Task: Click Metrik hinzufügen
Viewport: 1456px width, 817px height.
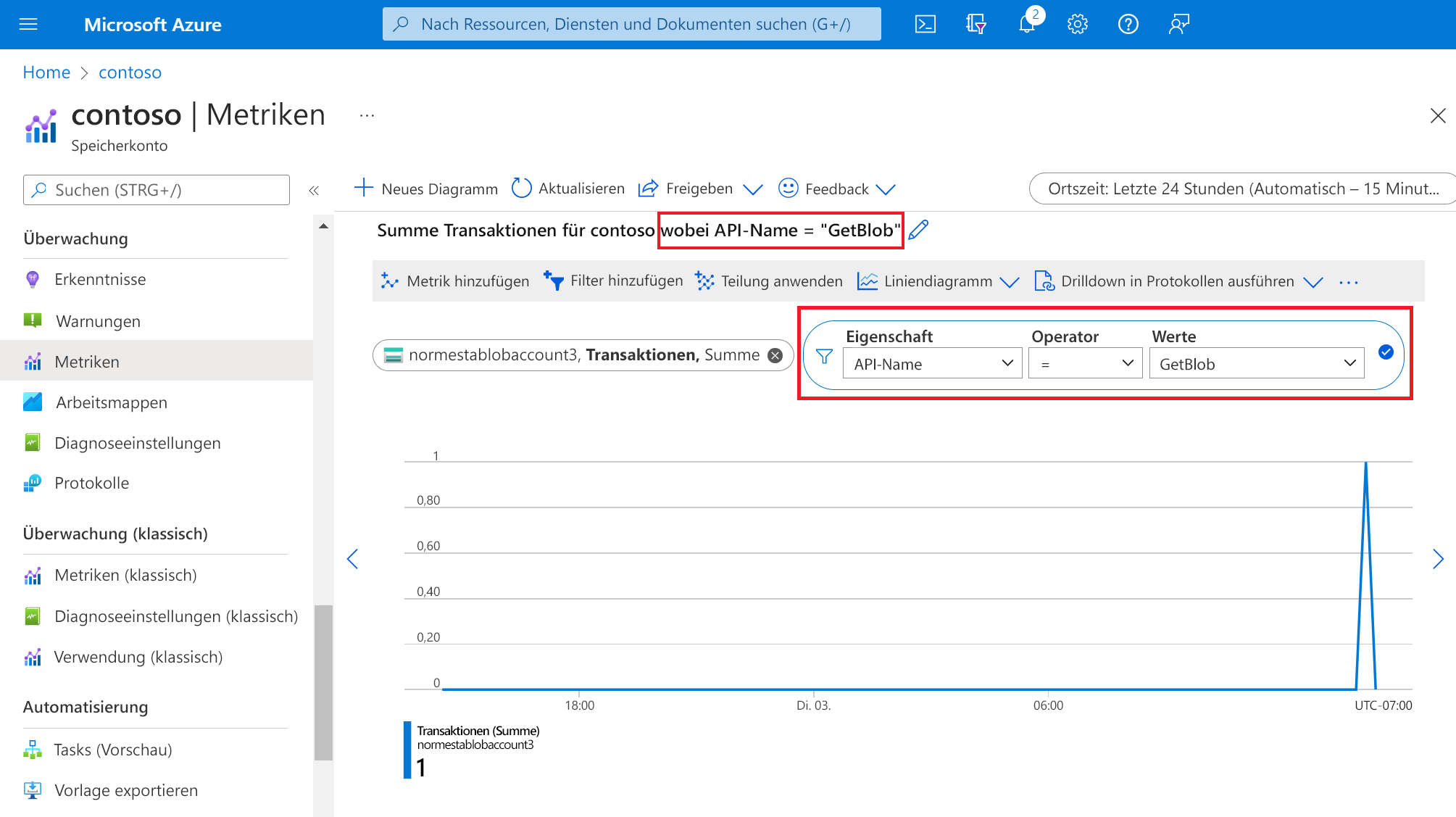Action: [x=455, y=281]
